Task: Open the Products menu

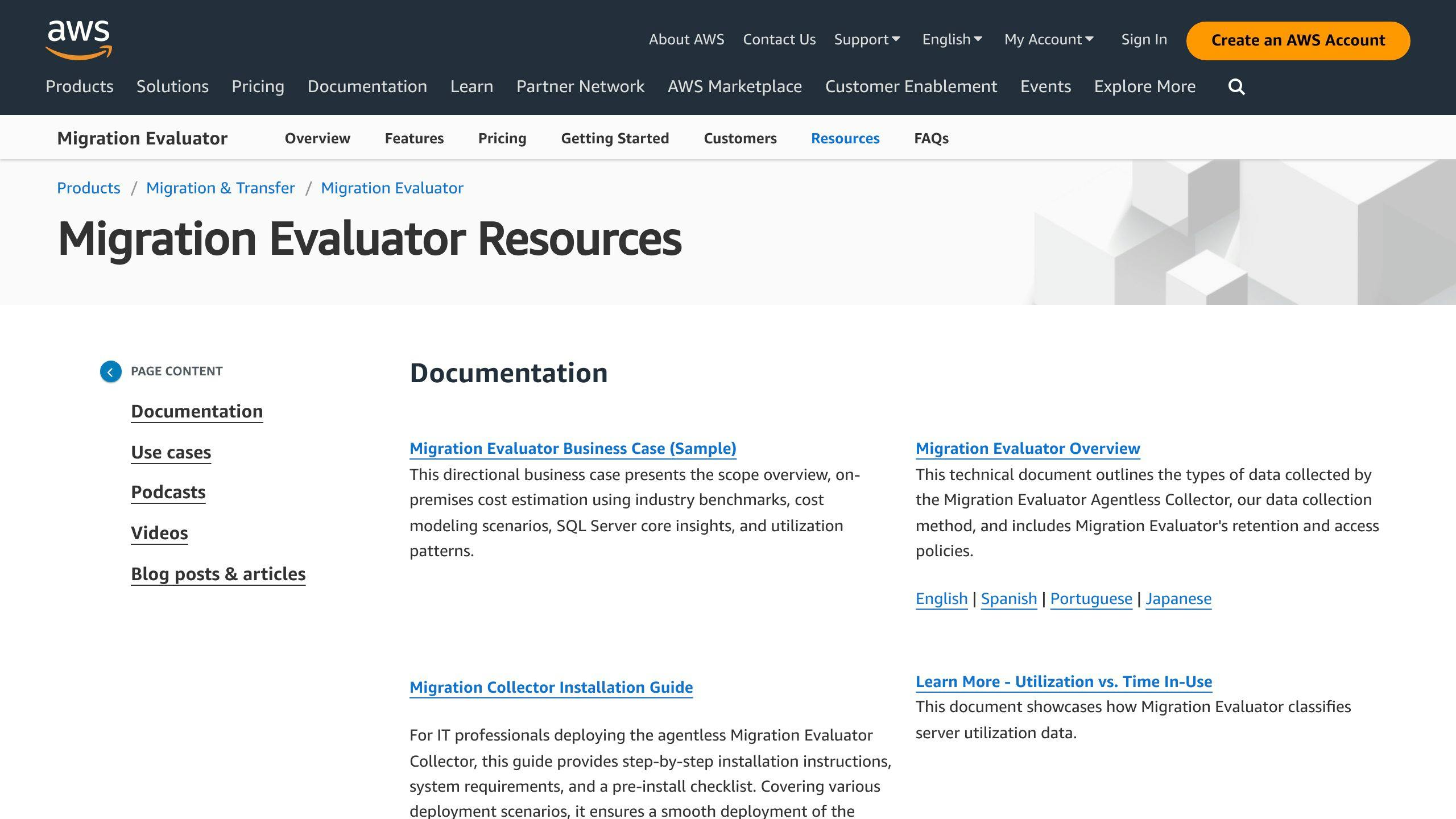Action: point(80,86)
